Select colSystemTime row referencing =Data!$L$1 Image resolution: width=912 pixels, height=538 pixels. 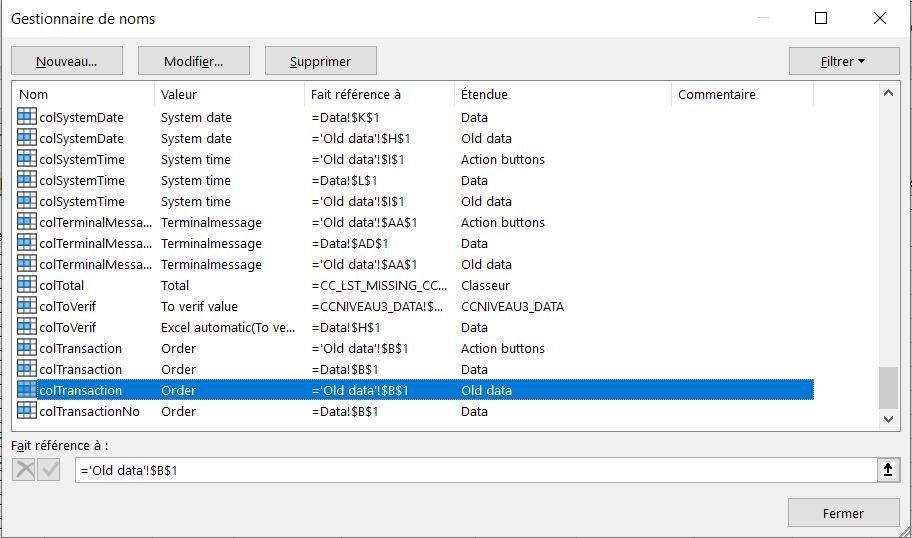[415, 180]
